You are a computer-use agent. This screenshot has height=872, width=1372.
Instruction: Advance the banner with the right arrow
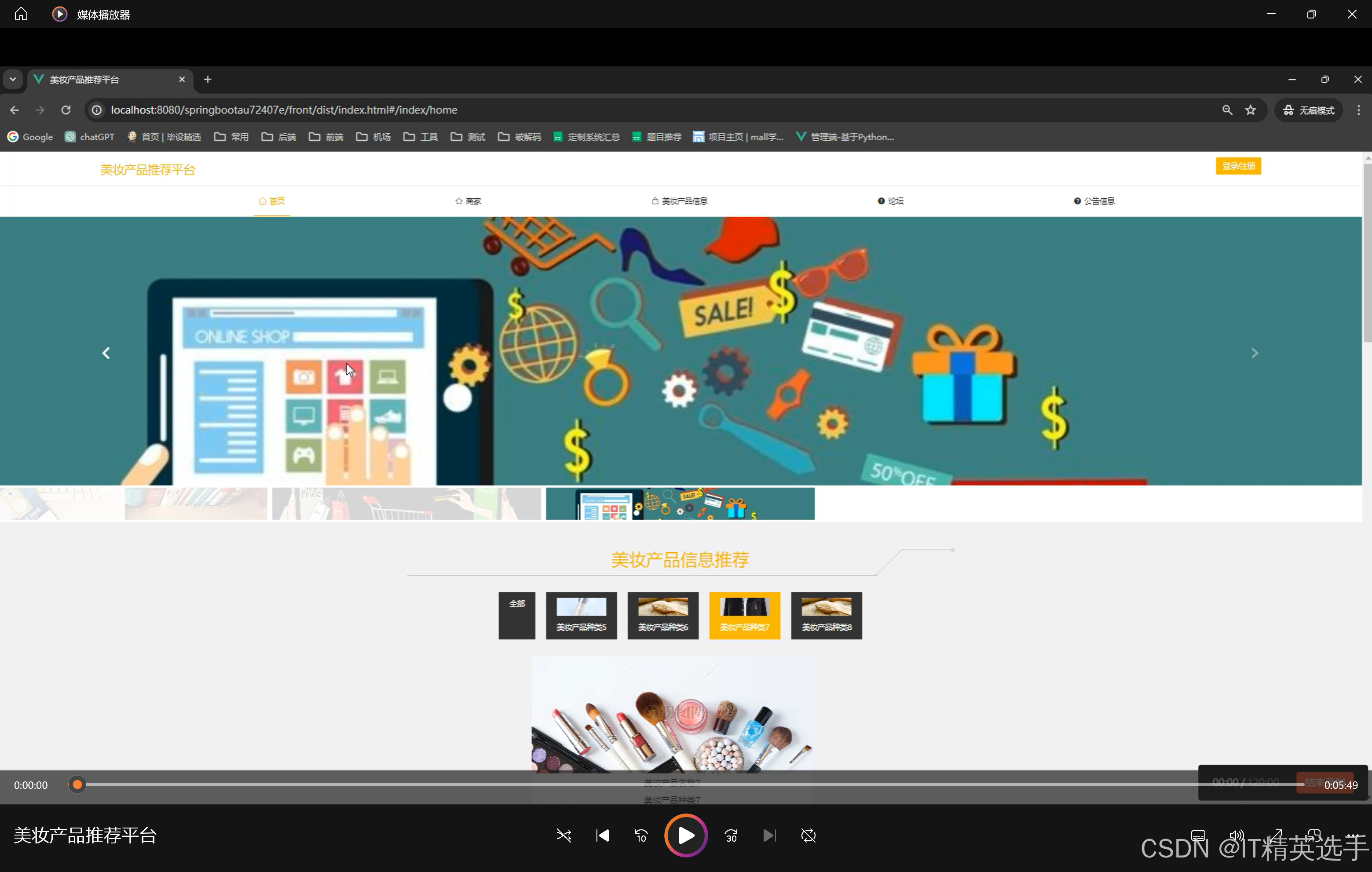click(x=1255, y=353)
